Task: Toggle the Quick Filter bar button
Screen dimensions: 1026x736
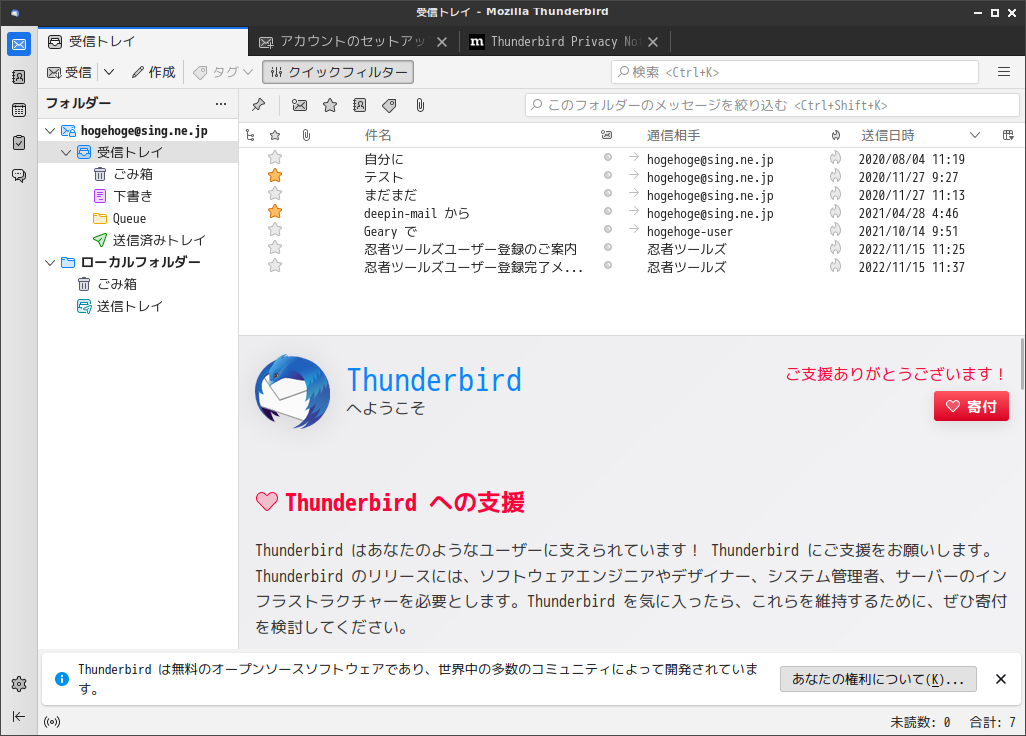Action: pos(338,72)
